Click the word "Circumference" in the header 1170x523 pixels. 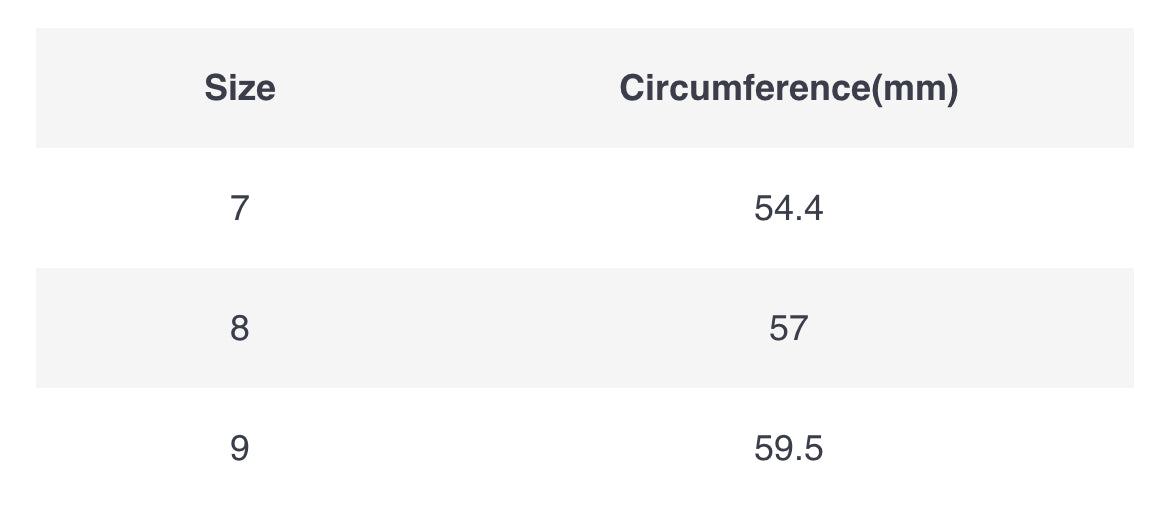[744, 88]
